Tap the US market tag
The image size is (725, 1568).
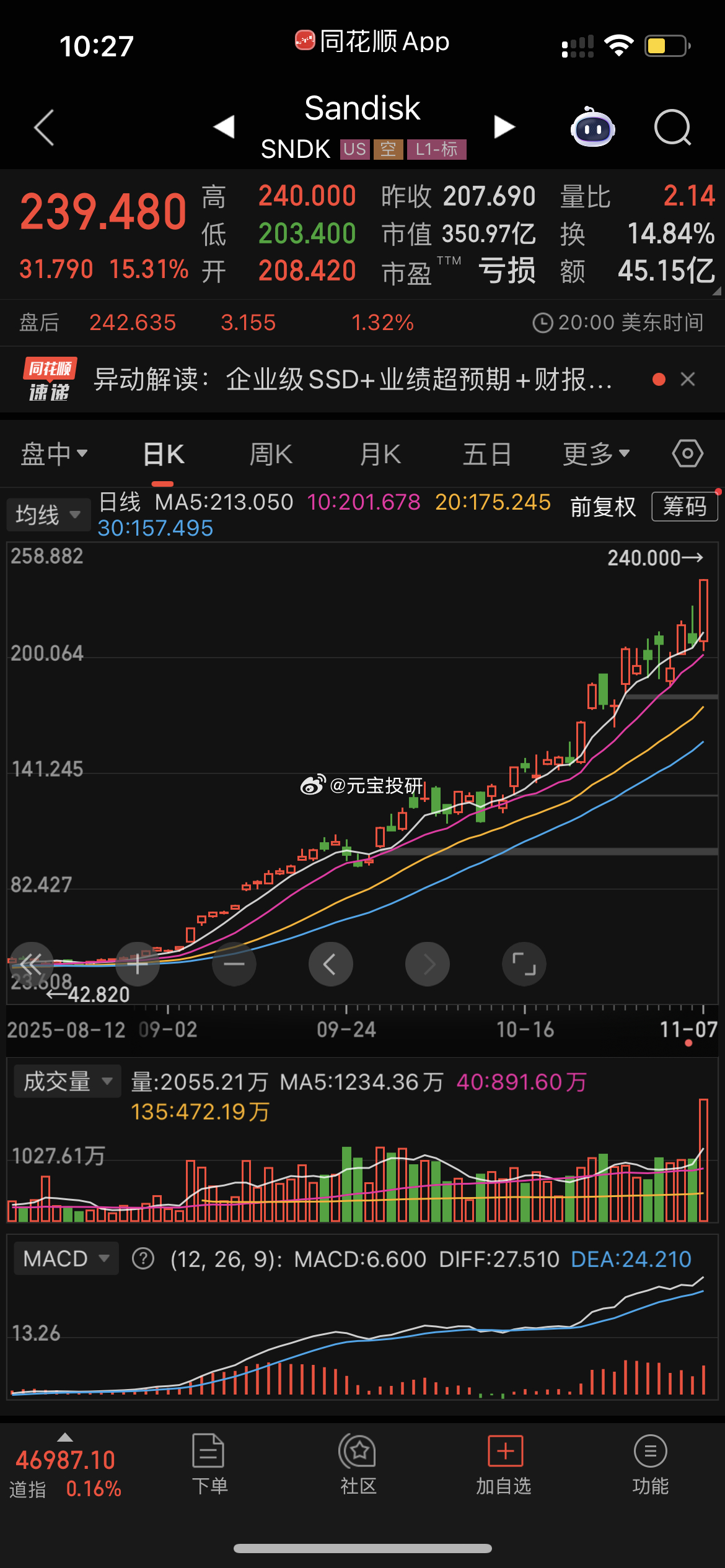point(355,149)
